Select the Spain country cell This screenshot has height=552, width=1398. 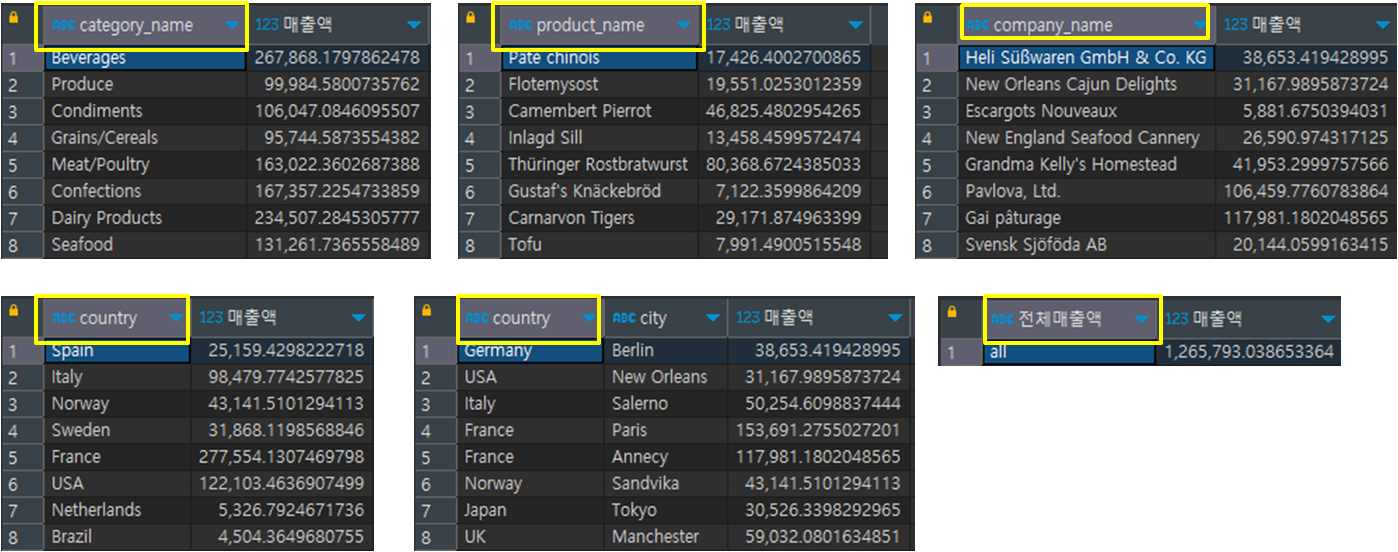click(x=117, y=351)
